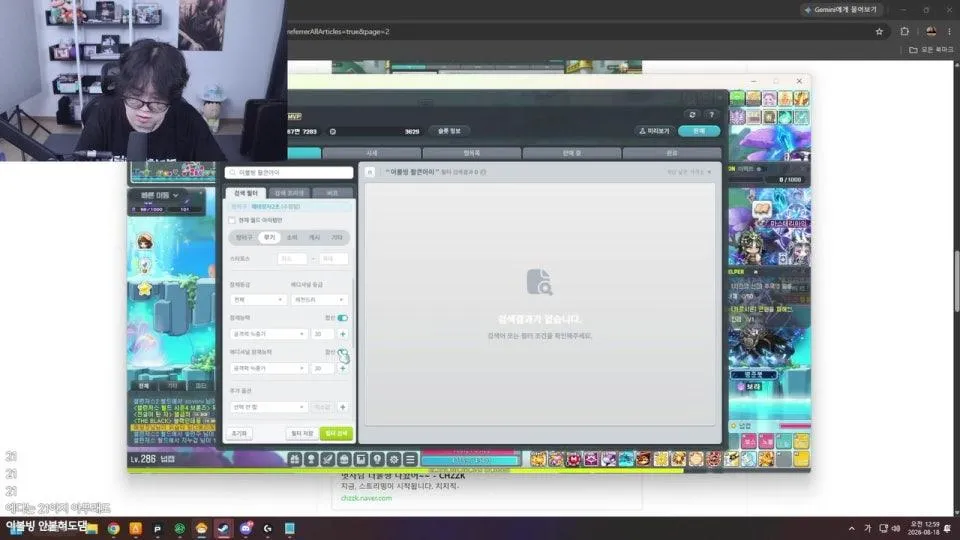Click the gift box icon in game menu bar
The image size is (960, 540).
click(294, 459)
